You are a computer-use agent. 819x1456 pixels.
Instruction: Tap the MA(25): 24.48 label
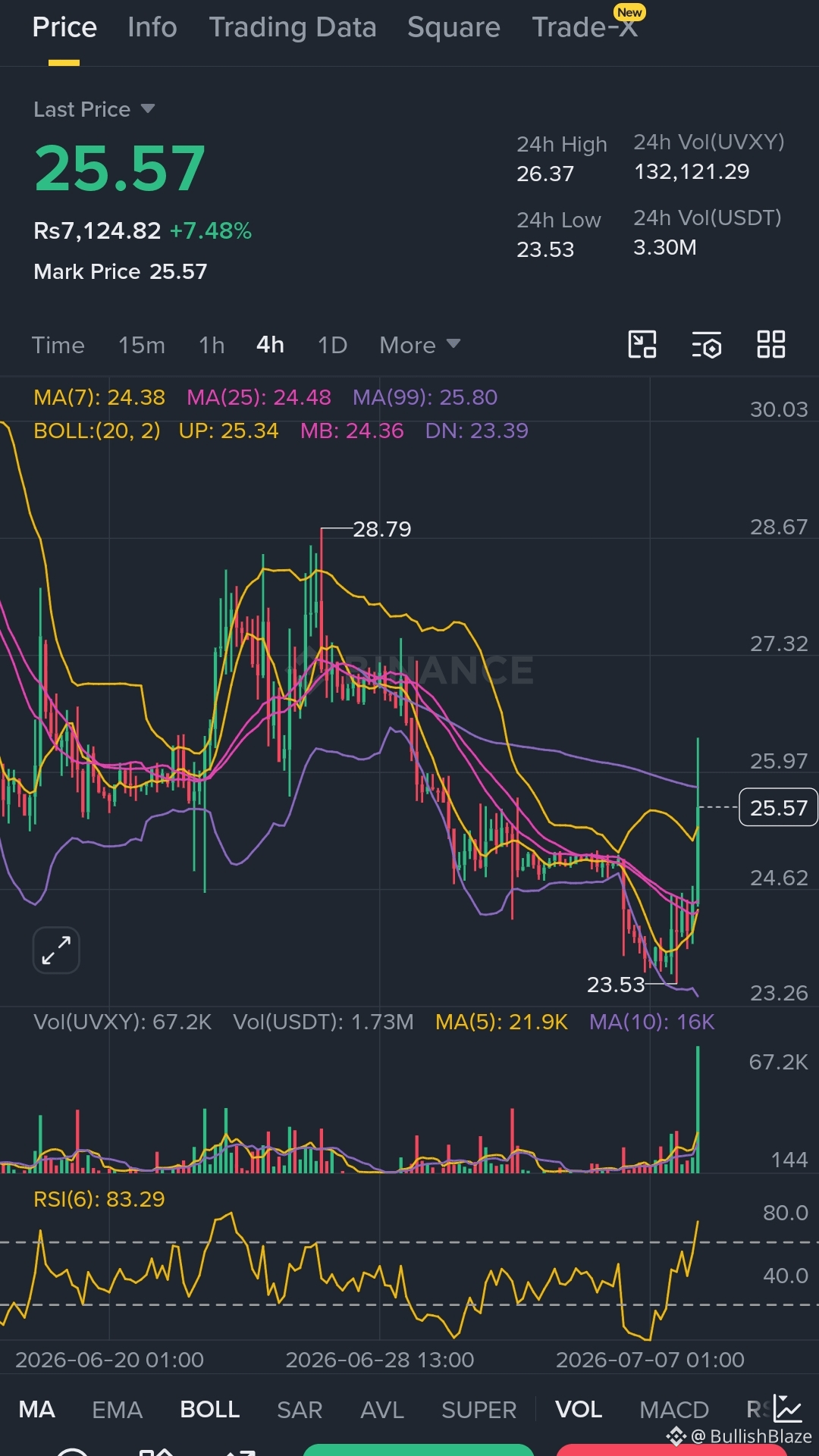point(259,397)
